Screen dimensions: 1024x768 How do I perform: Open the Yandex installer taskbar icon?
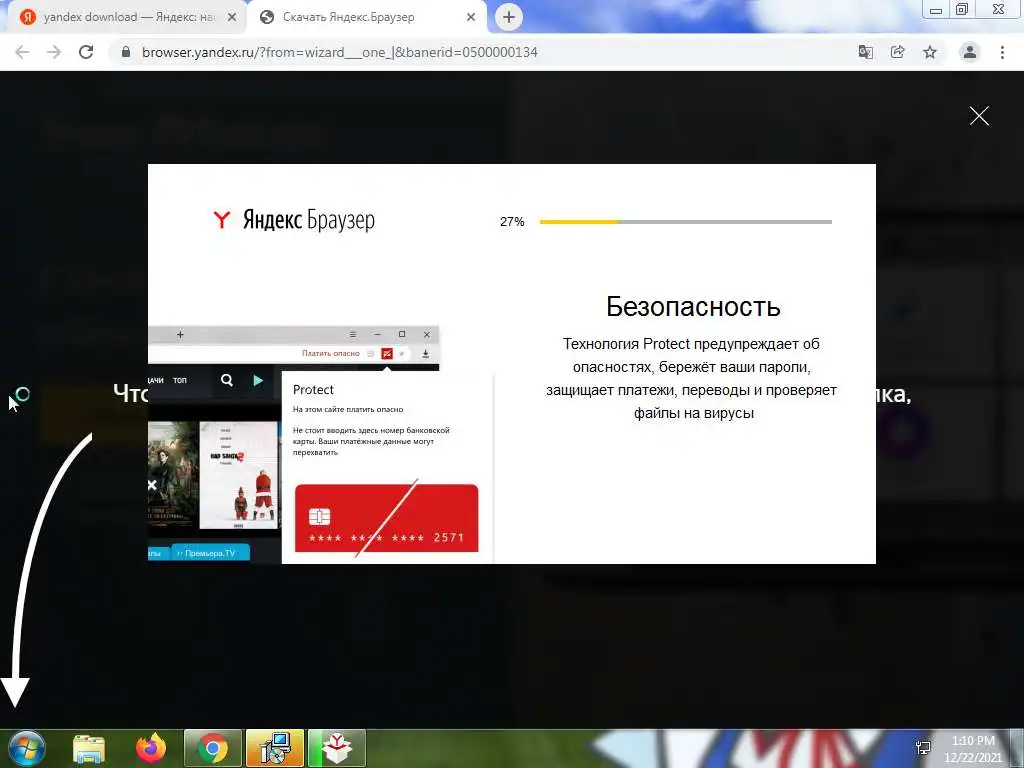click(x=337, y=748)
